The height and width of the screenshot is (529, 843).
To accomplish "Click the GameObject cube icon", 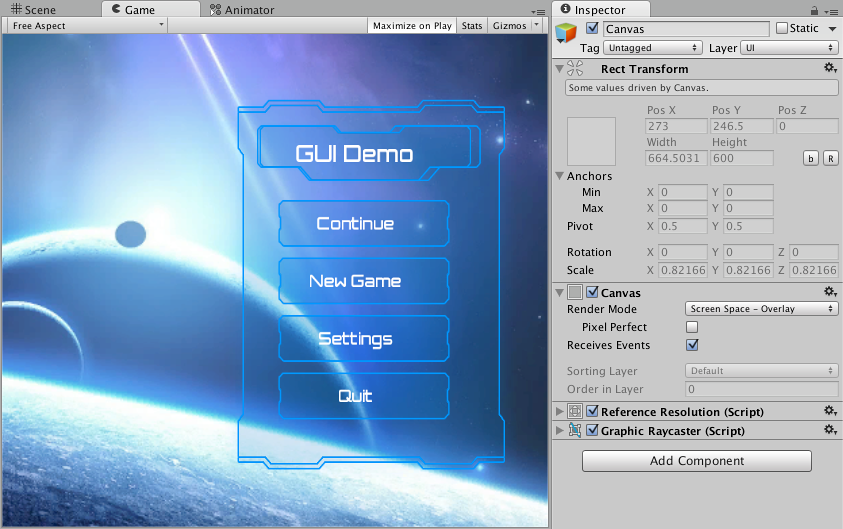I will pyautogui.click(x=566, y=33).
